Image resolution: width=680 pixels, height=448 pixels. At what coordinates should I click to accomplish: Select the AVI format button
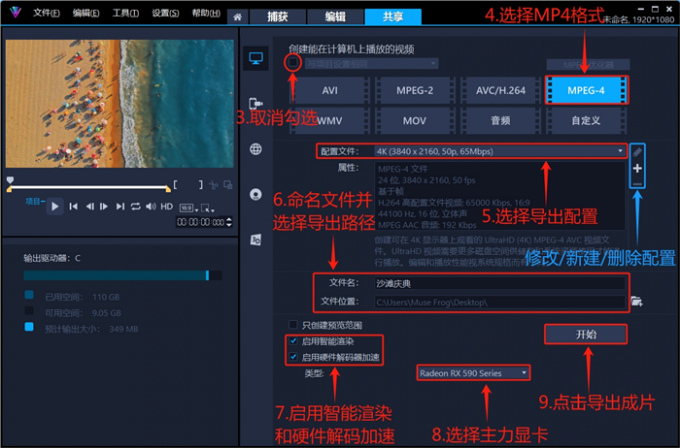click(330, 90)
